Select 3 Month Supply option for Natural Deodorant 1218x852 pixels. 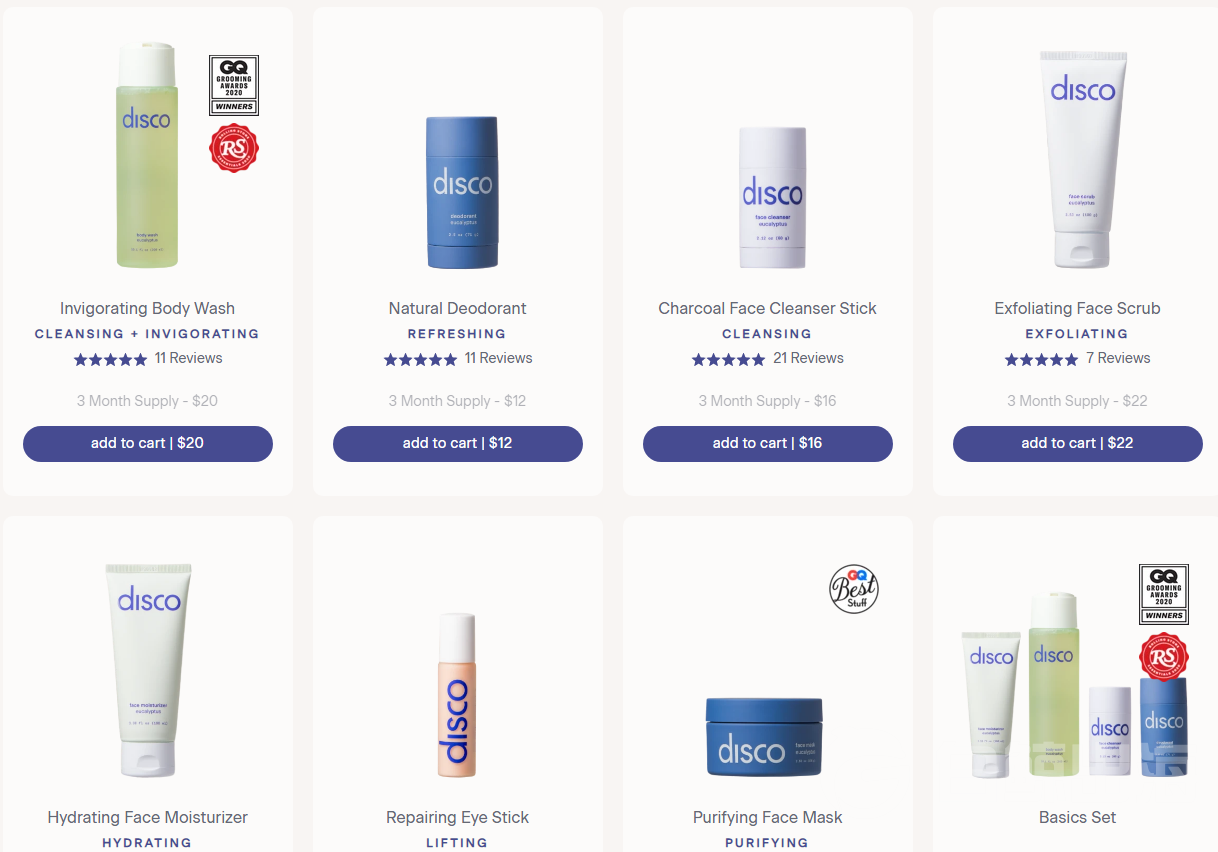pos(457,401)
